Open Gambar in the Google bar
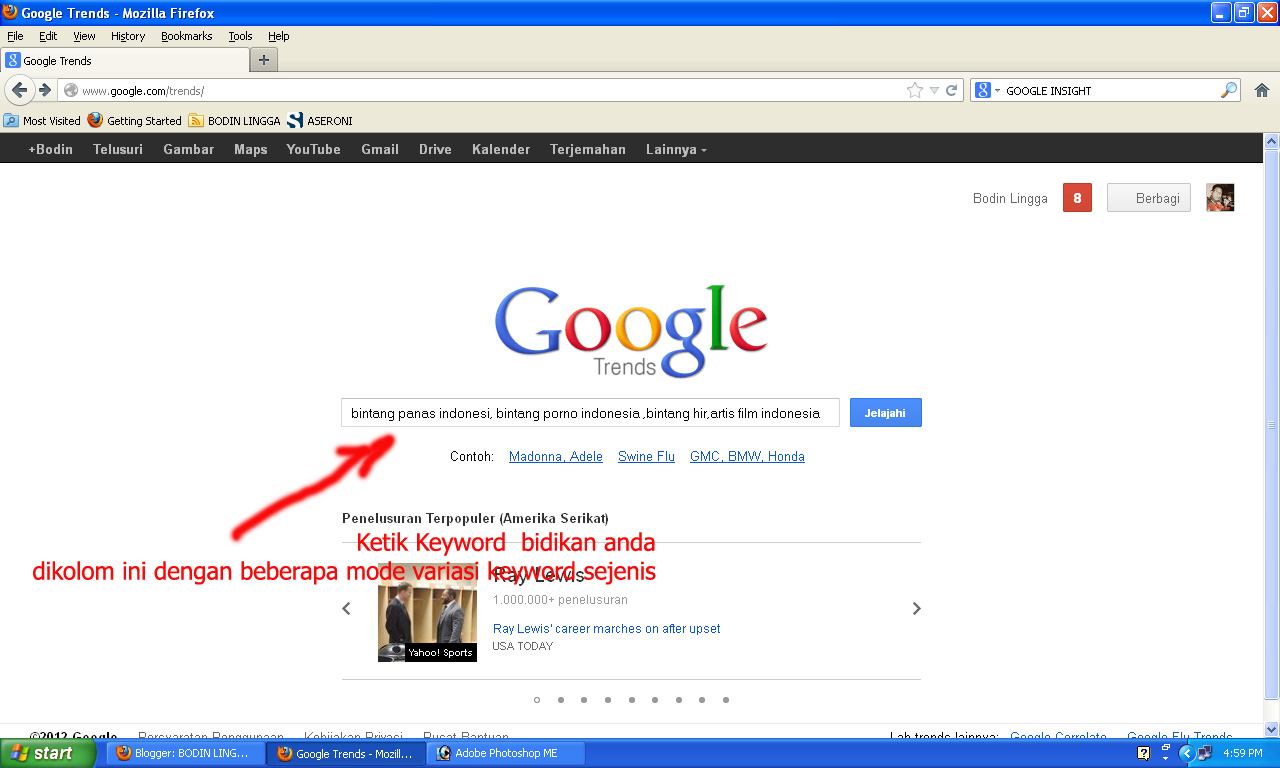Image resolution: width=1280 pixels, height=768 pixels. tap(189, 149)
